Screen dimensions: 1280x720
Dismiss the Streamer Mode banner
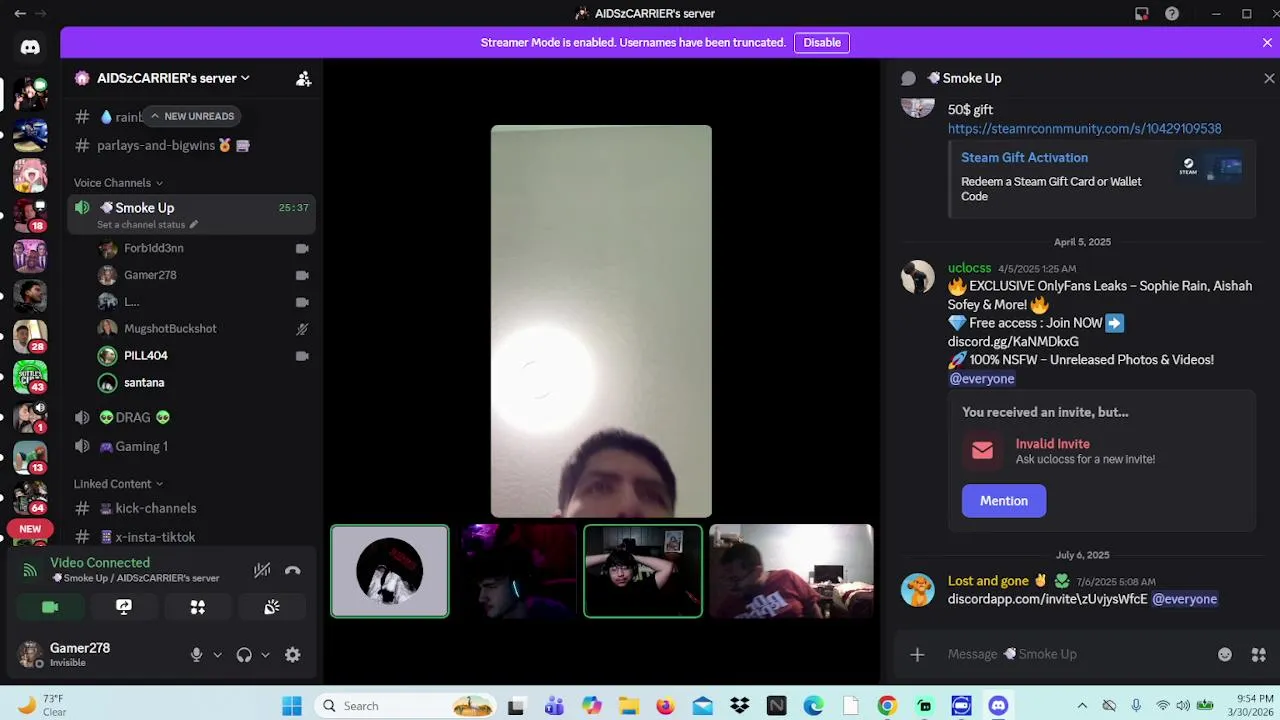click(x=1267, y=43)
